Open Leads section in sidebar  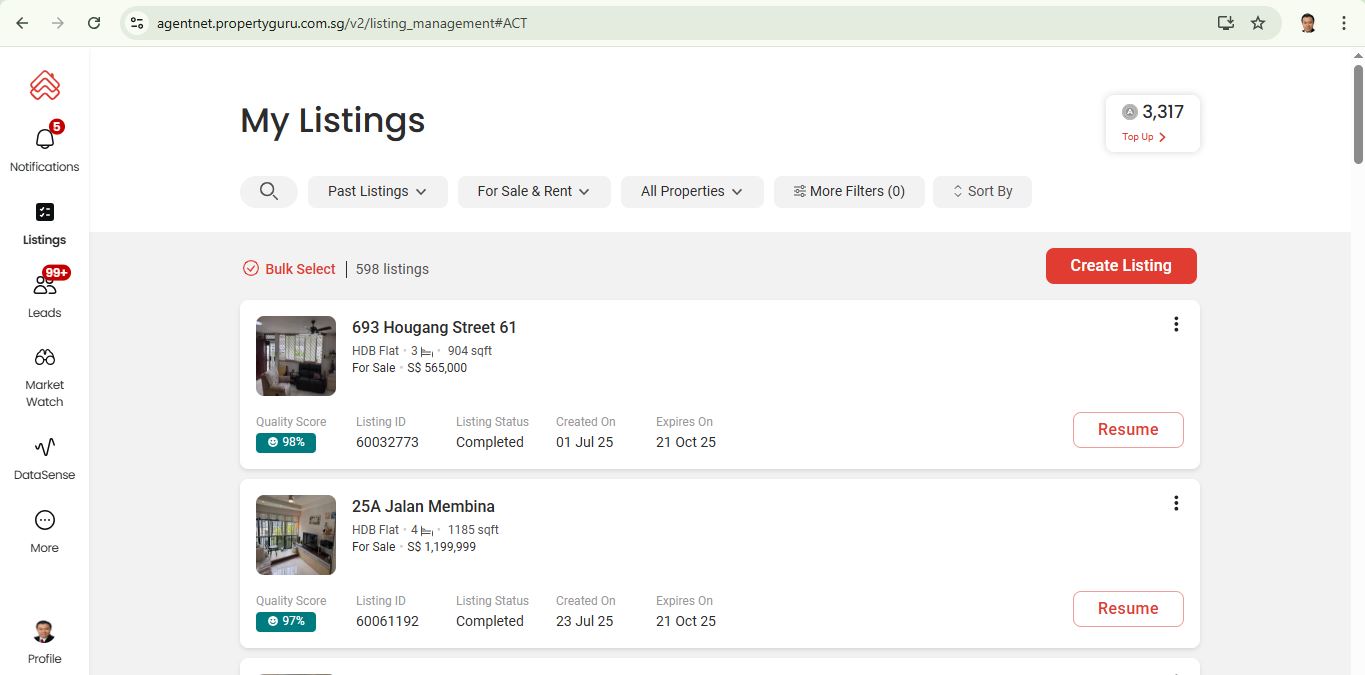tap(45, 286)
